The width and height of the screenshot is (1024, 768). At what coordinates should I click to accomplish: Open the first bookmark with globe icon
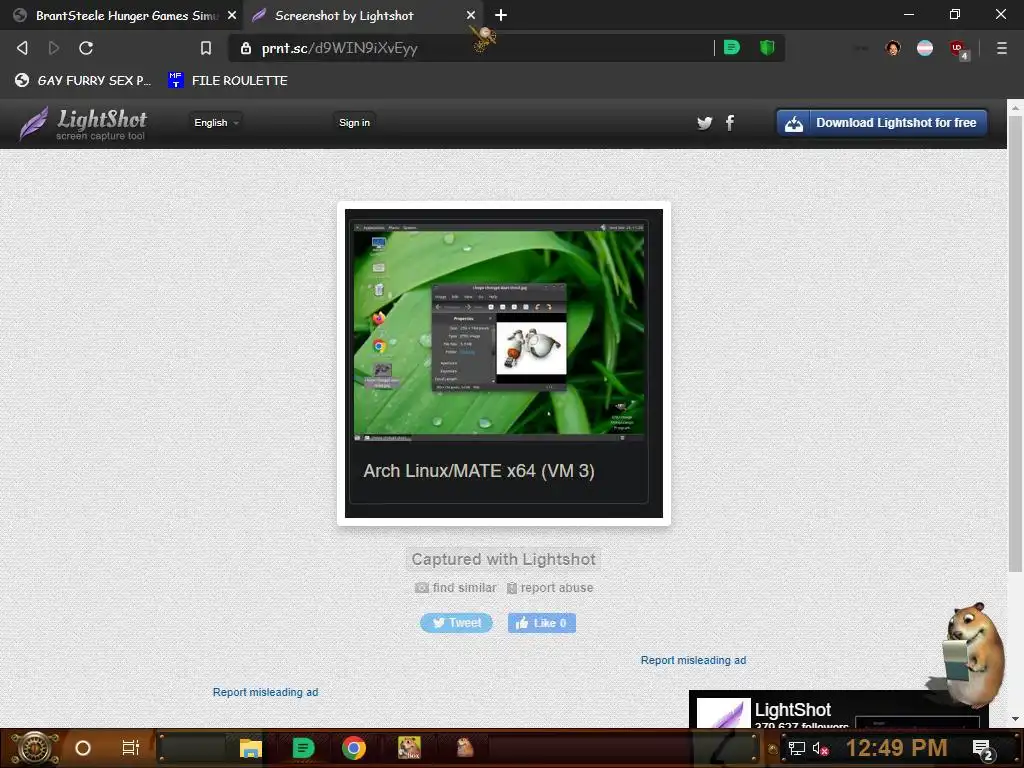tap(83, 80)
